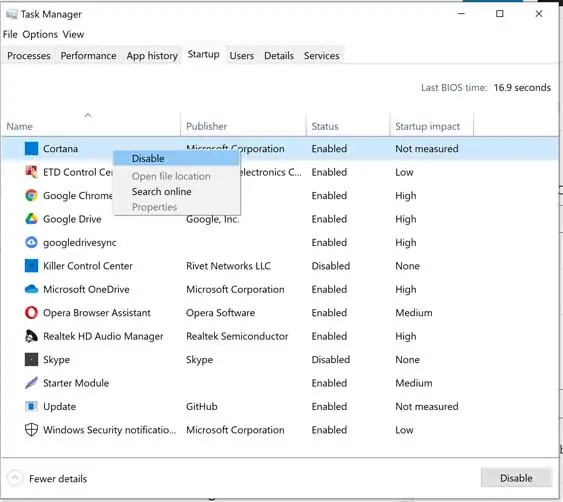Click Medium impact in Opera Browser row
This screenshot has width=563, height=502.
(414, 313)
